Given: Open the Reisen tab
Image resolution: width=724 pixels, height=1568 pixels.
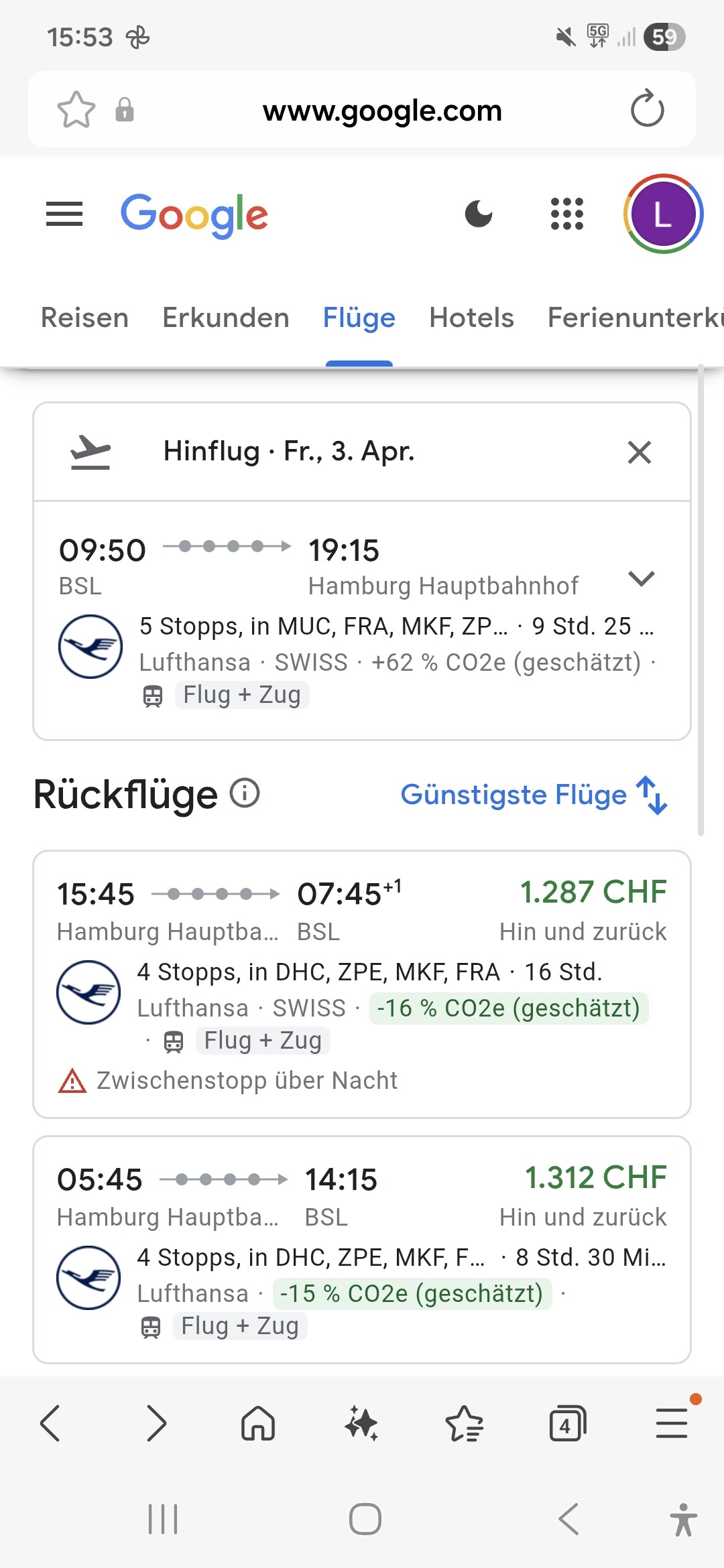Looking at the screenshot, I should pos(84,318).
